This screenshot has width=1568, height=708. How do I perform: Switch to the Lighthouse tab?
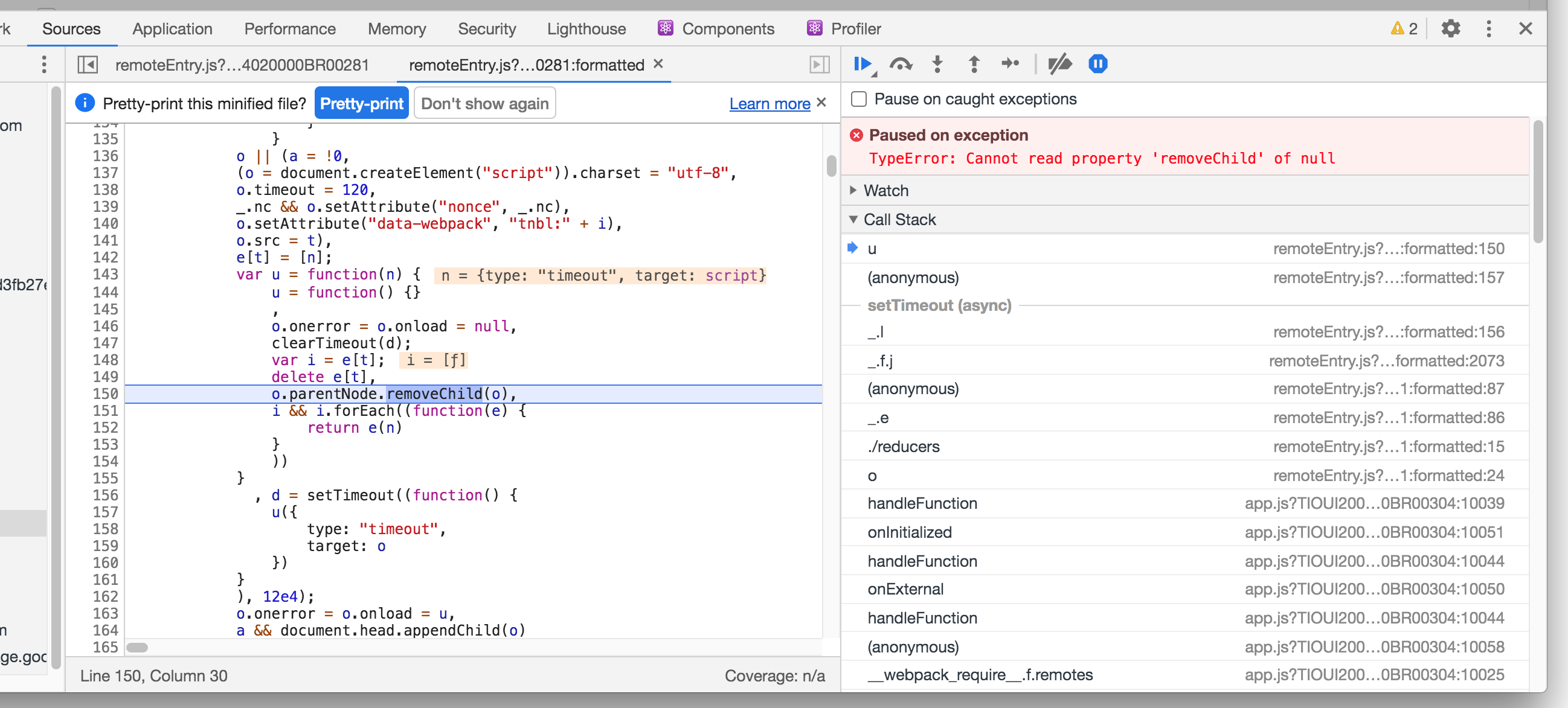(x=586, y=28)
